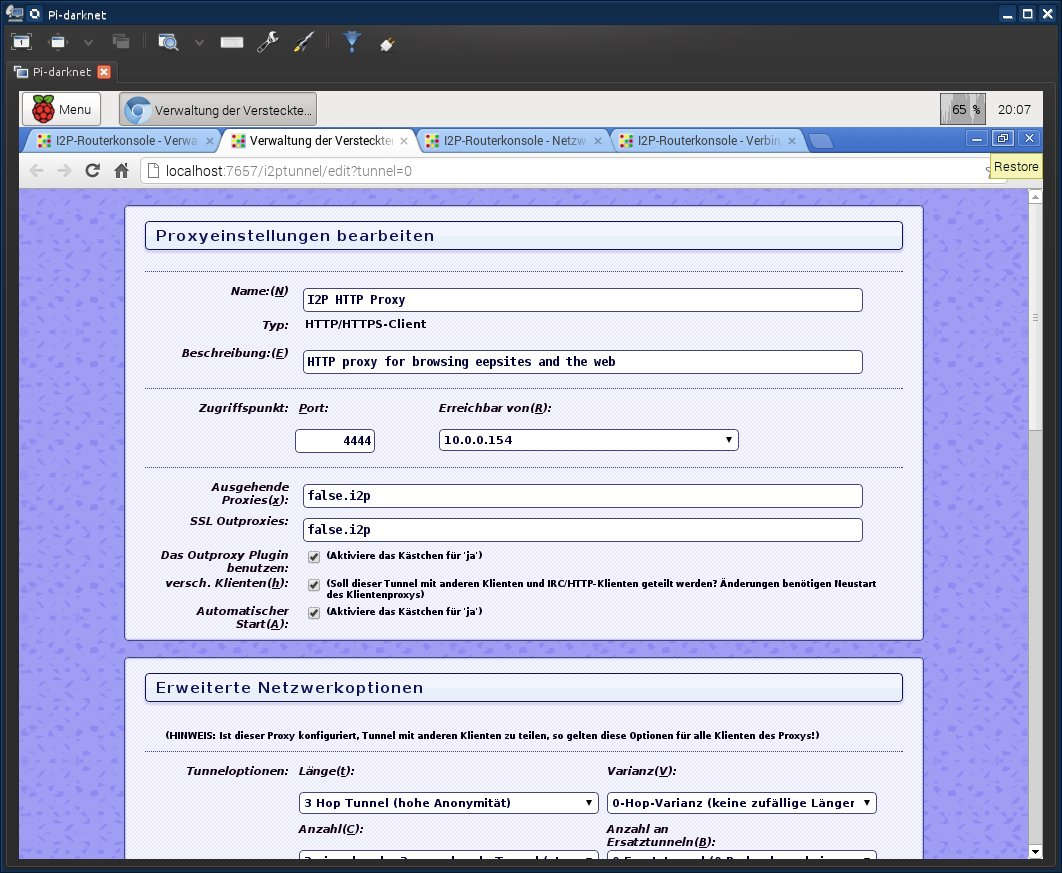This screenshot has width=1062, height=873.
Task: Toggle the fullscreen mode toolbar icon
Action: click(58, 42)
